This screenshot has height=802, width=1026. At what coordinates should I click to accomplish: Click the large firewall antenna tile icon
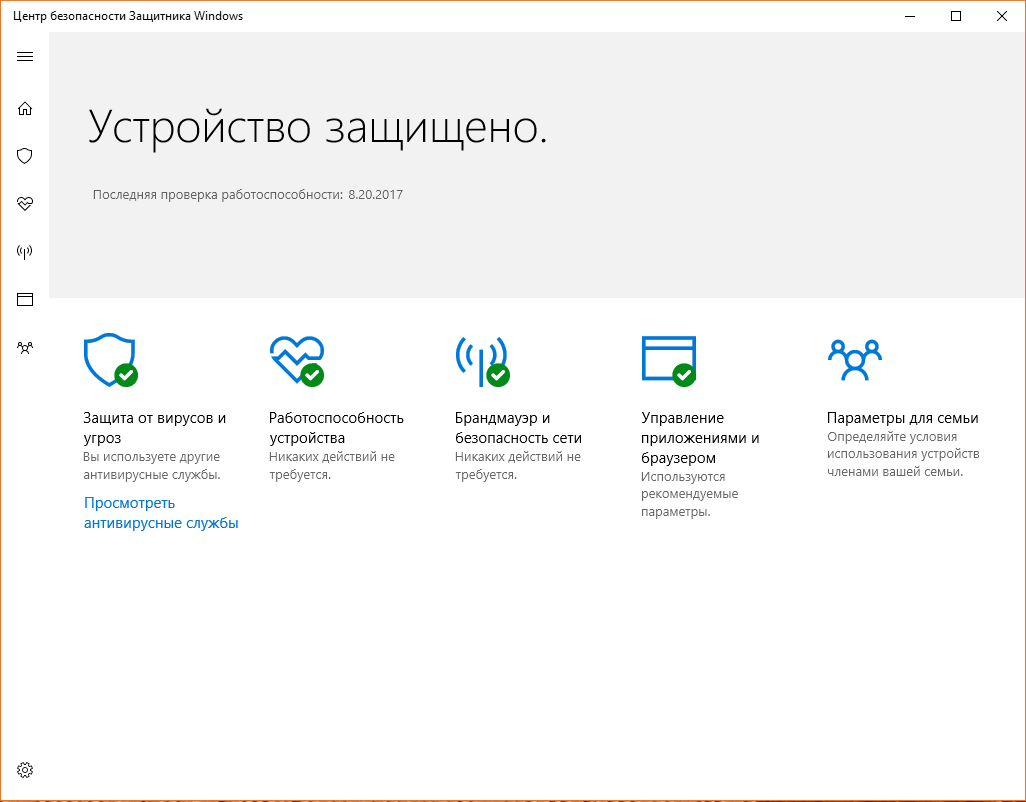click(481, 360)
